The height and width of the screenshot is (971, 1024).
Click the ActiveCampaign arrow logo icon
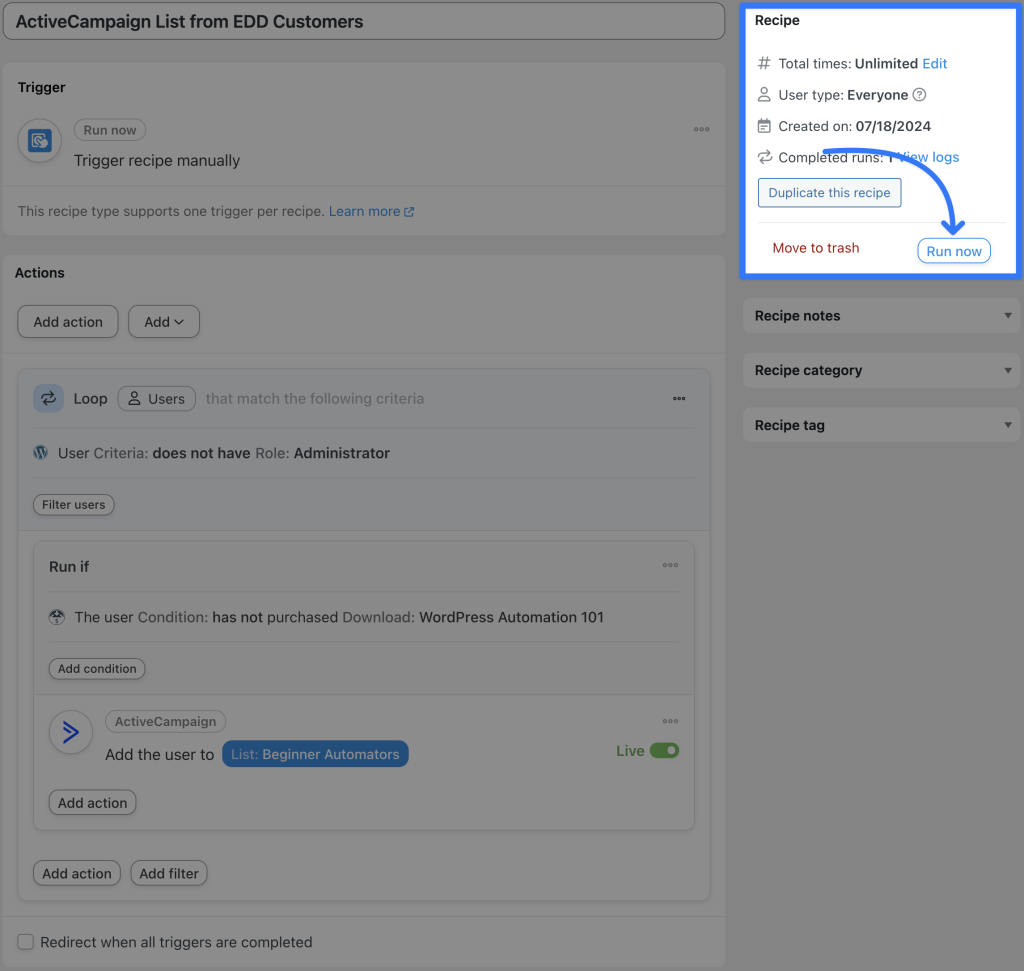click(70, 732)
